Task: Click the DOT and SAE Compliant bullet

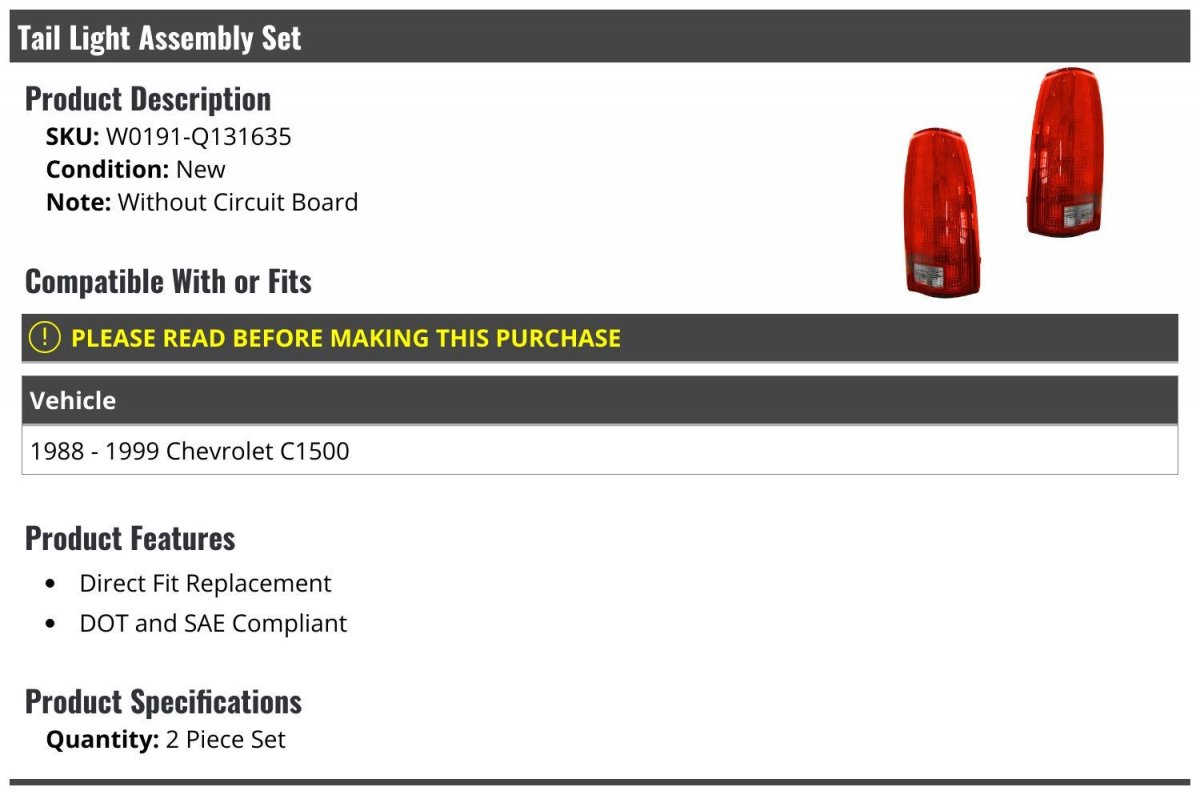Action: coord(213,623)
